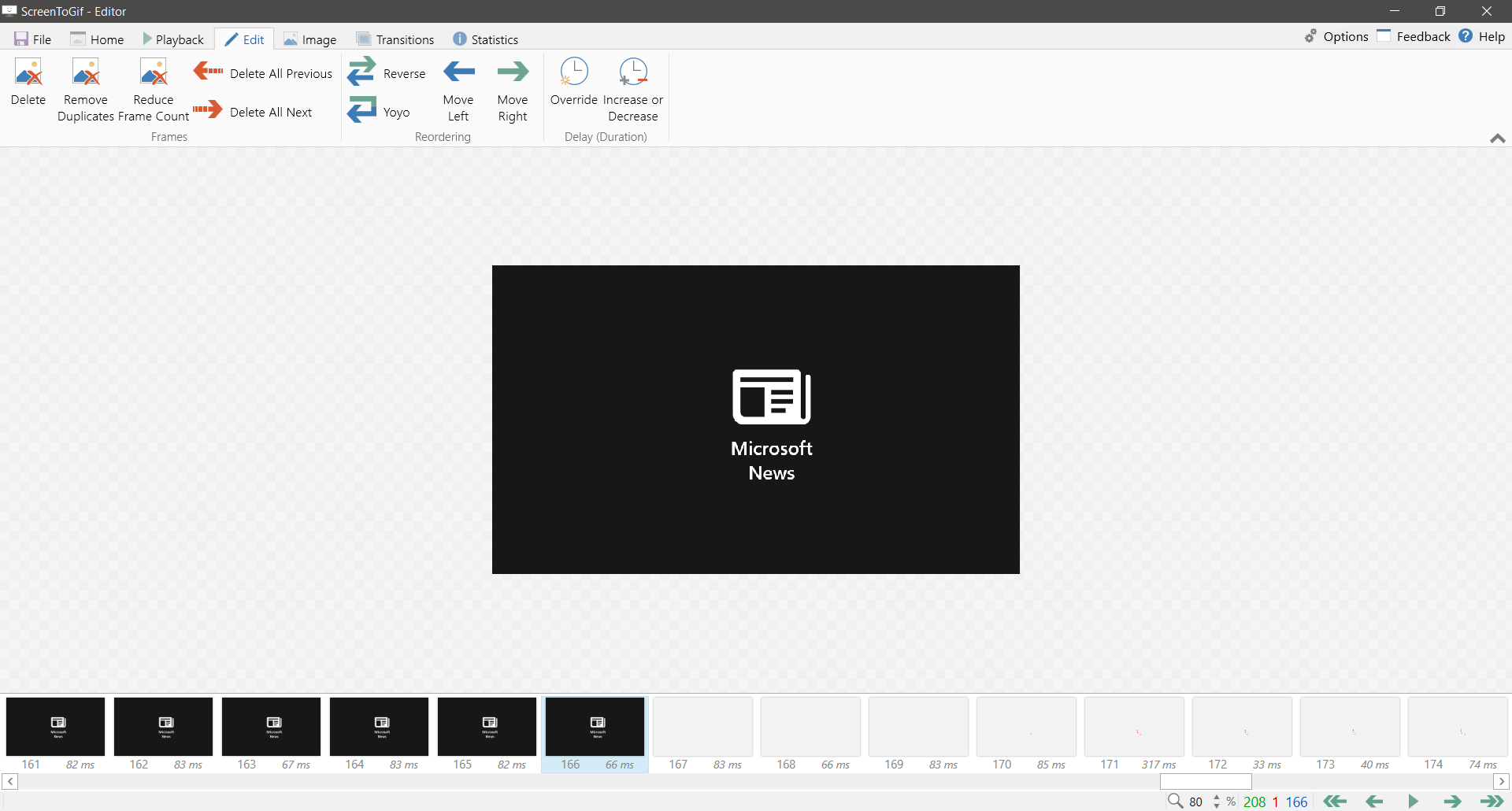Move selected frame right

[513, 90]
